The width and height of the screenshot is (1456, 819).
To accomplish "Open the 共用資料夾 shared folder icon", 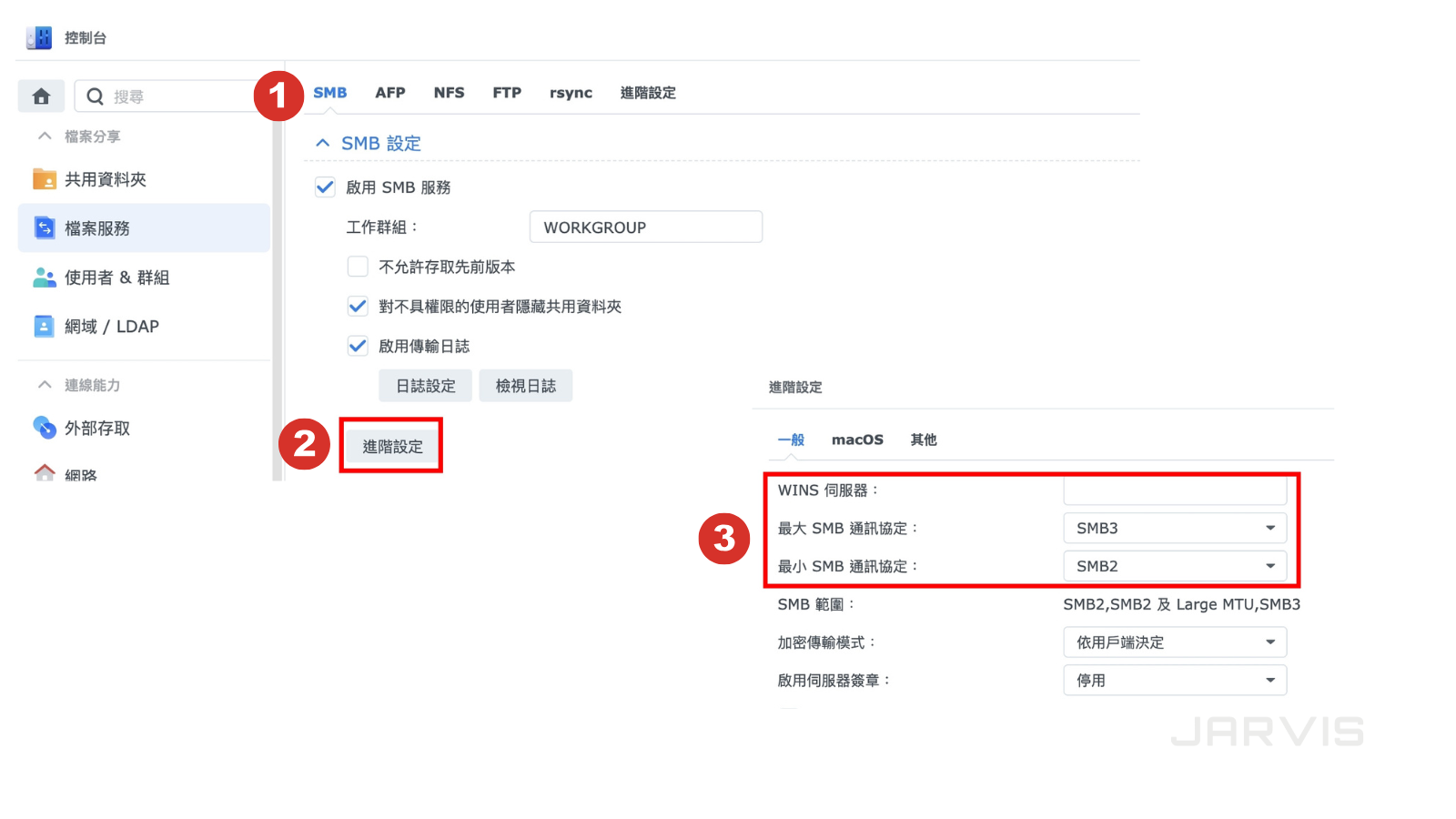I will click(x=44, y=179).
